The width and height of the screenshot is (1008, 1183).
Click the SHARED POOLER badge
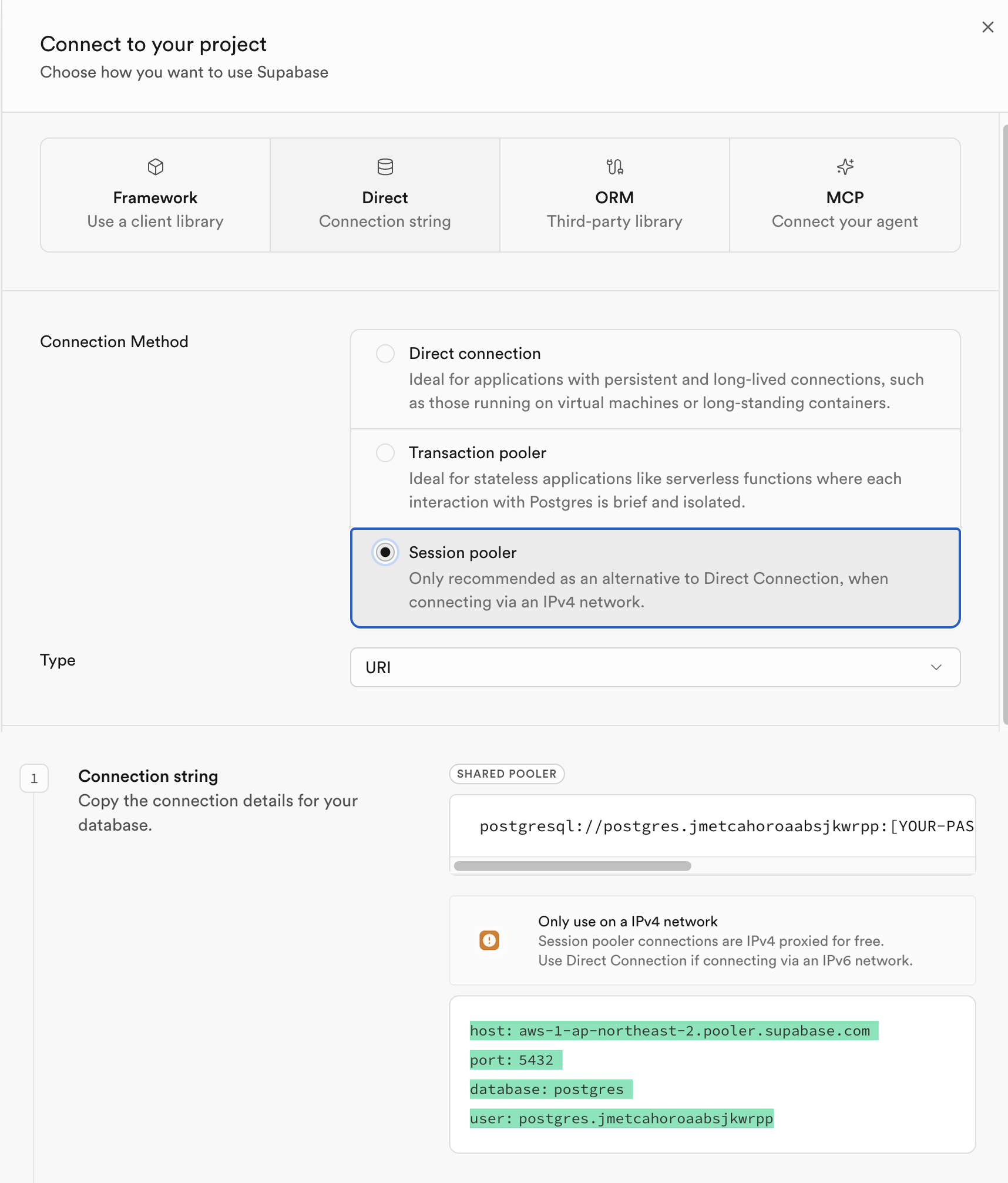[506, 774]
